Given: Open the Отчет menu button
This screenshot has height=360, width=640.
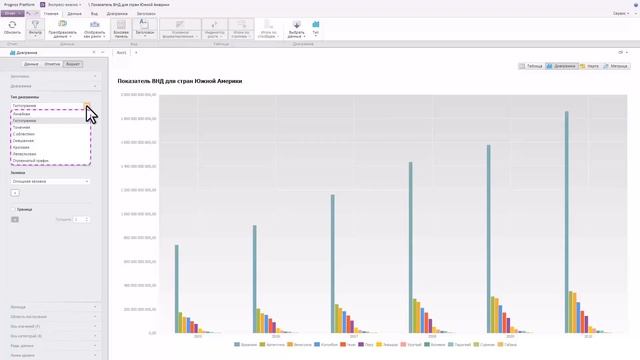Looking at the screenshot, I should coord(13,13).
